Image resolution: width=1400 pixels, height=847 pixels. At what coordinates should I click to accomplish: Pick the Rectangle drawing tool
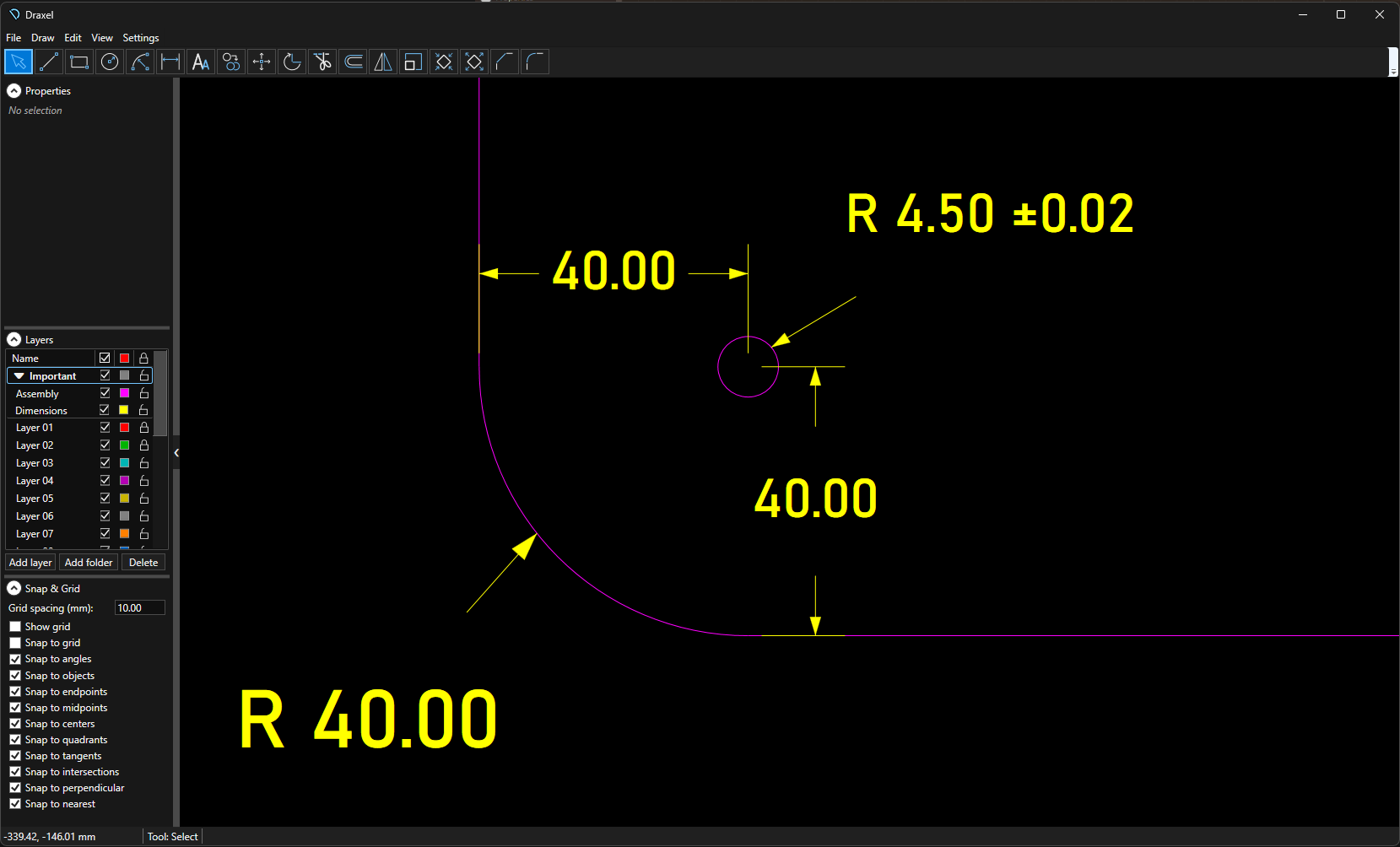tap(79, 62)
